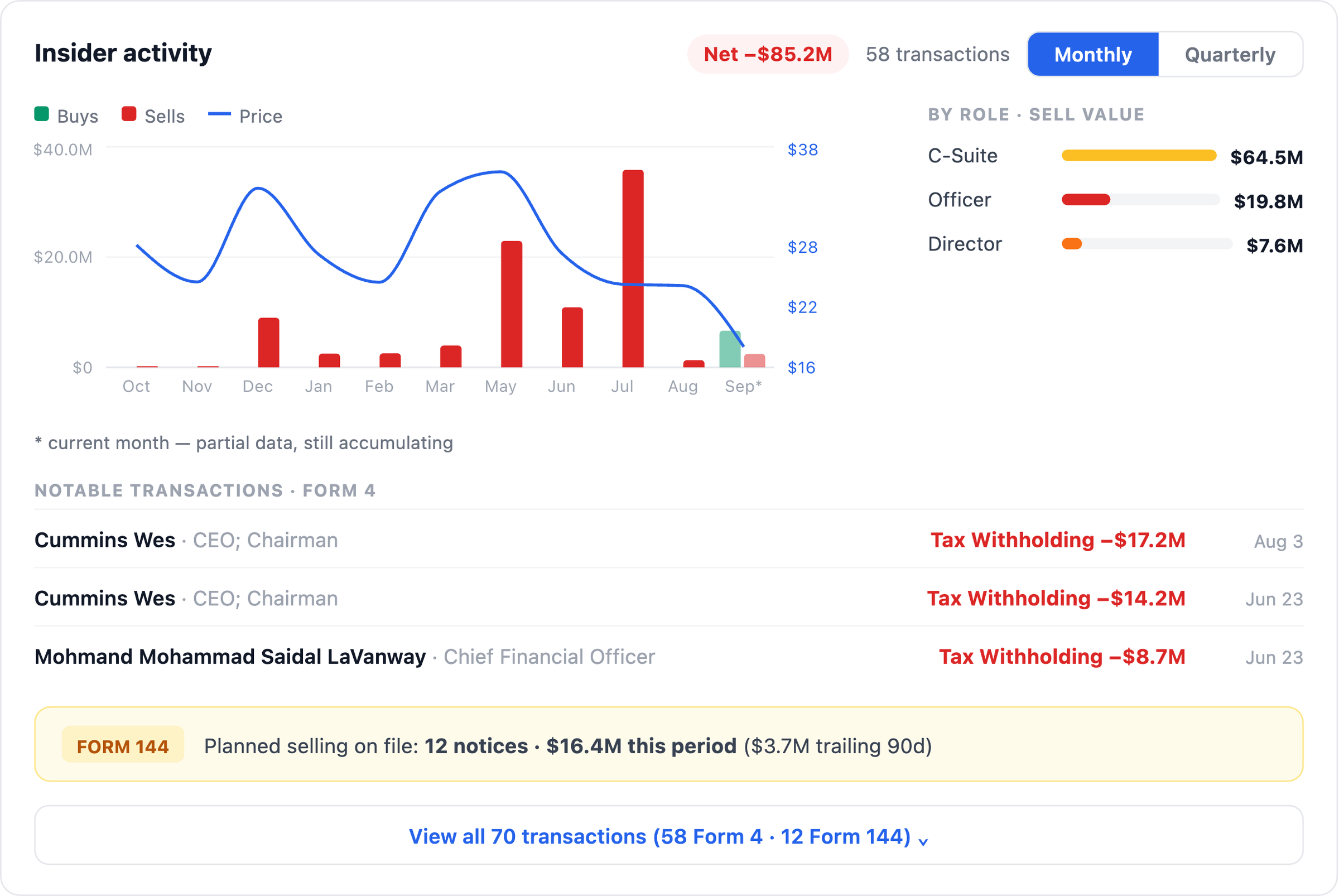Open Mohmand Mohammad Saidal LaVanway transaction
1339x896 pixels.
tap(669, 657)
